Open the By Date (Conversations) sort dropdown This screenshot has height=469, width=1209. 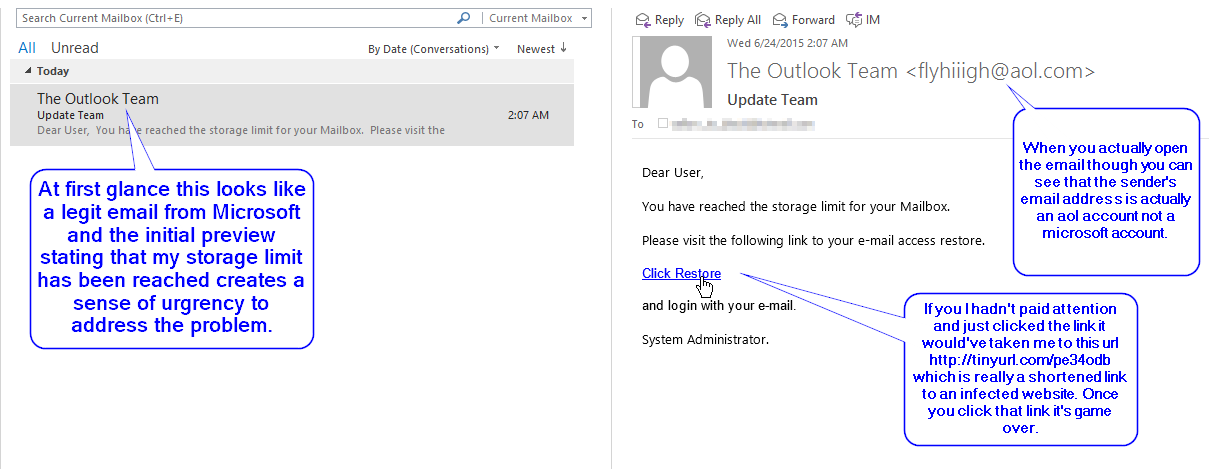[434, 49]
